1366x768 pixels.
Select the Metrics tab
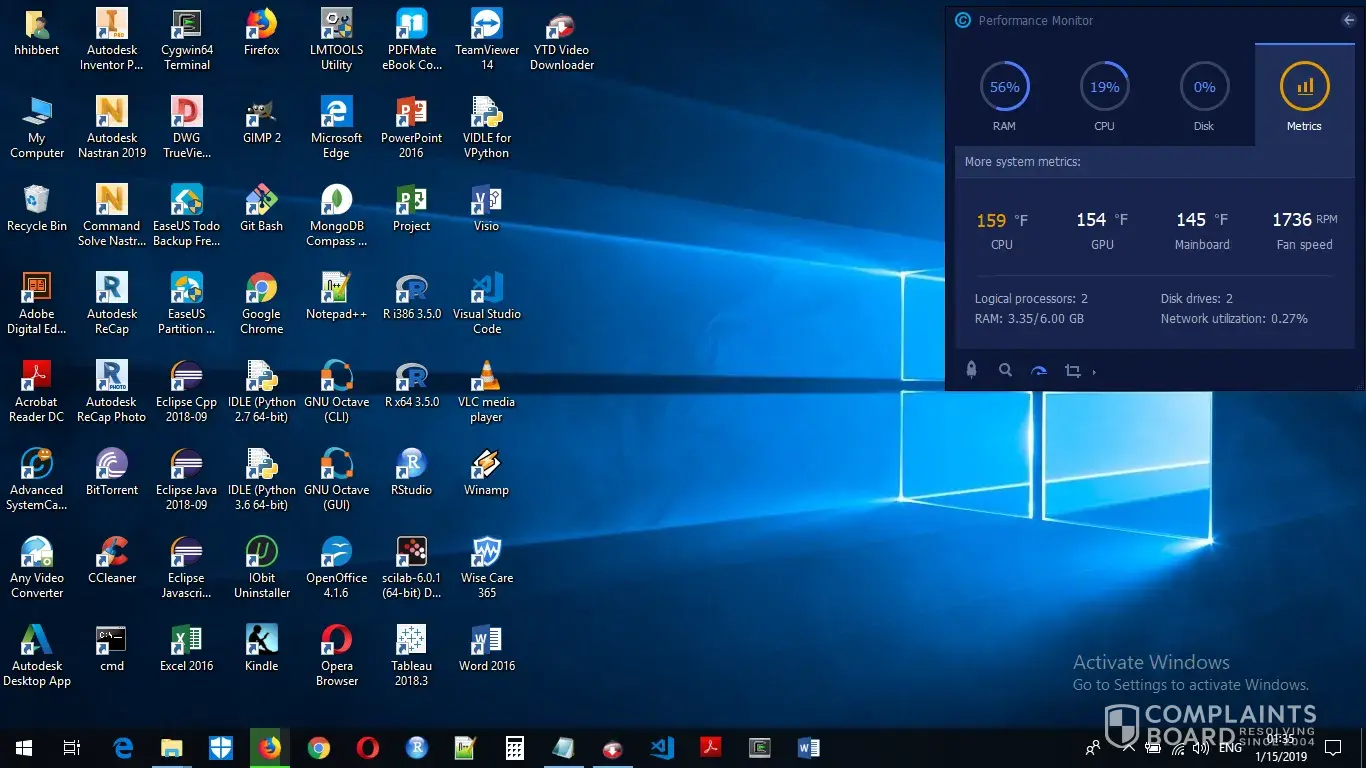point(1304,96)
